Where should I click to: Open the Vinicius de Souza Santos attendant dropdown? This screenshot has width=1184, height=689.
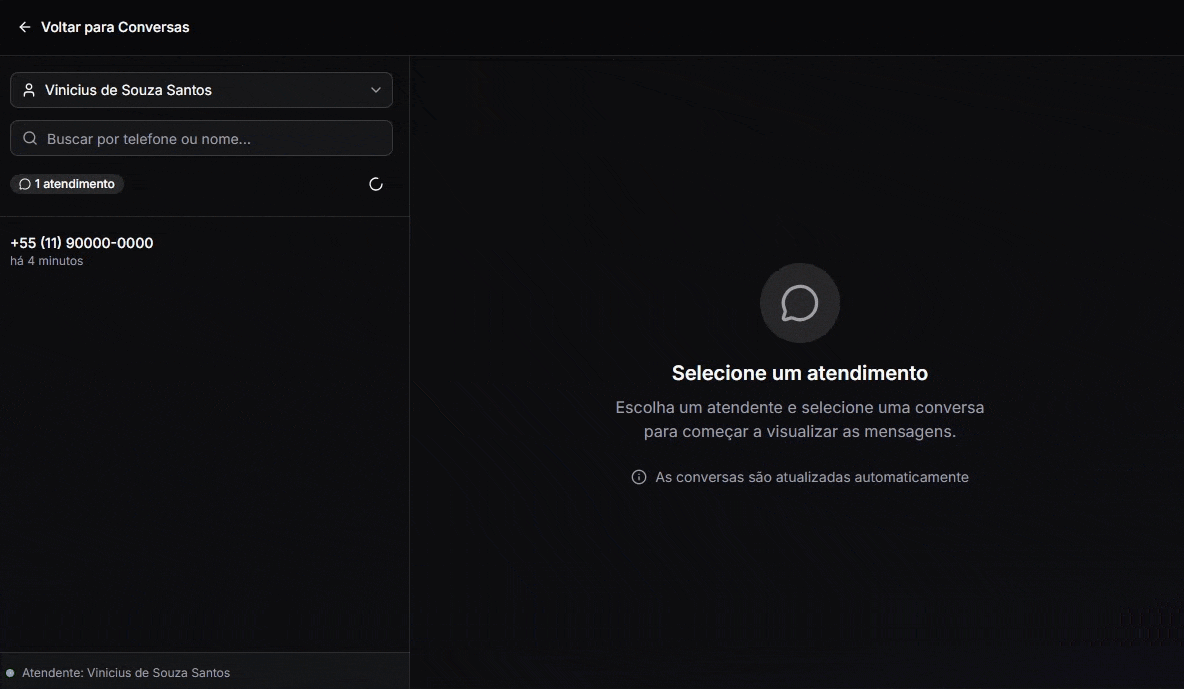[201, 90]
